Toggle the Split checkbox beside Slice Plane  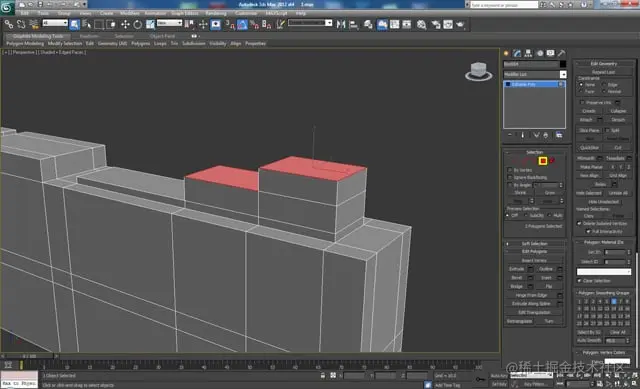click(607, 130)
